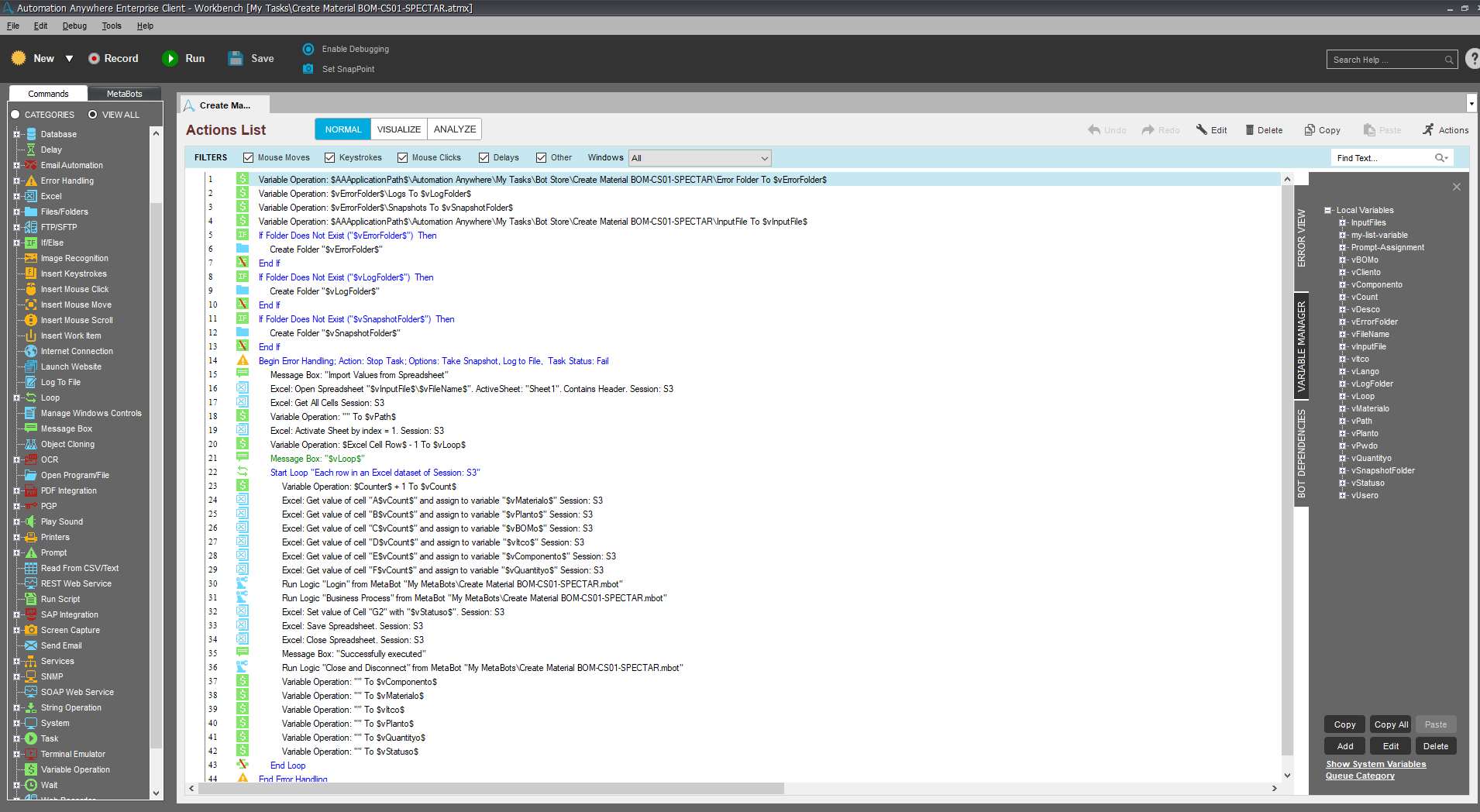The image size is (1480, 812).
Task: Click the Find Text search field
Action: coord(1382,158)
